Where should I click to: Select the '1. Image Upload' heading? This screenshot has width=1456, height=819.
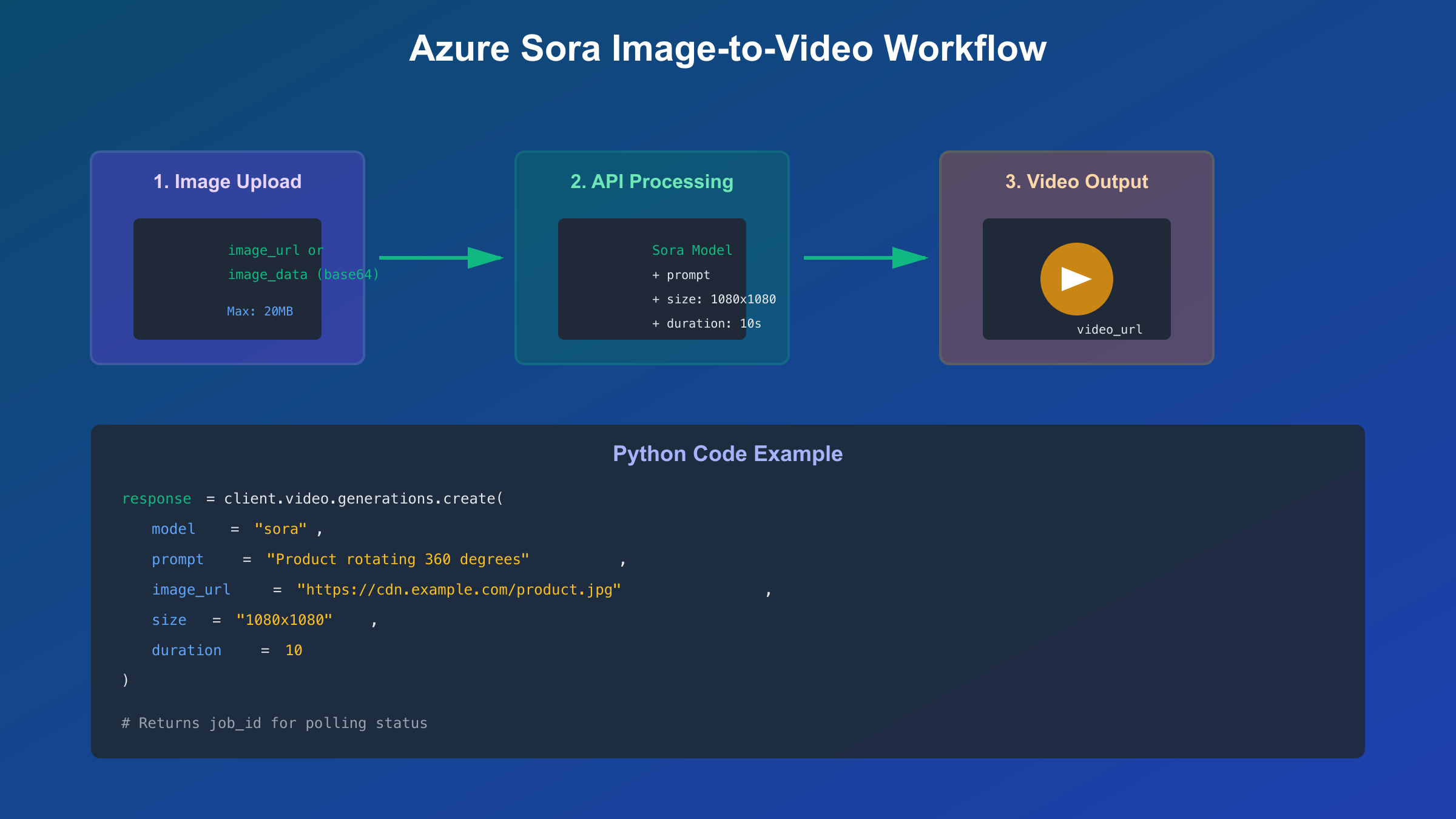tap(227, 181)
